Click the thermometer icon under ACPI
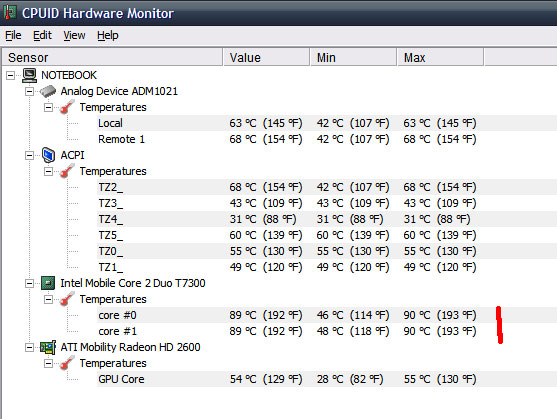This screenshot has height=419, width=557. (x=67, y=171)
